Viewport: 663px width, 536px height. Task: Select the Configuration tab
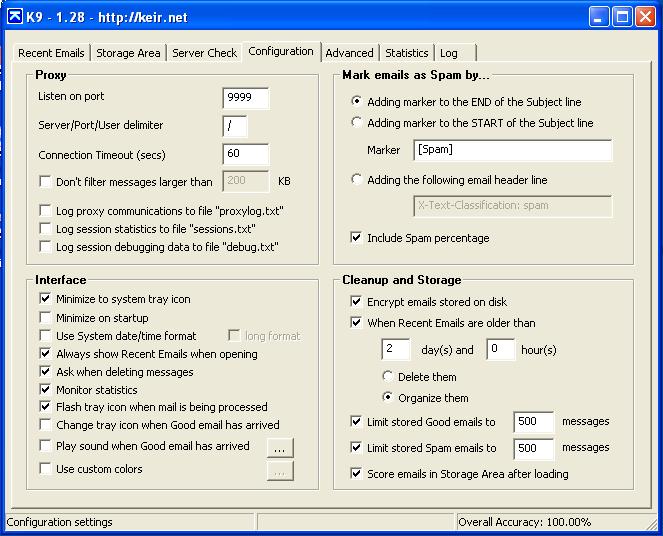pyautogui.click(x=281, y=52)
